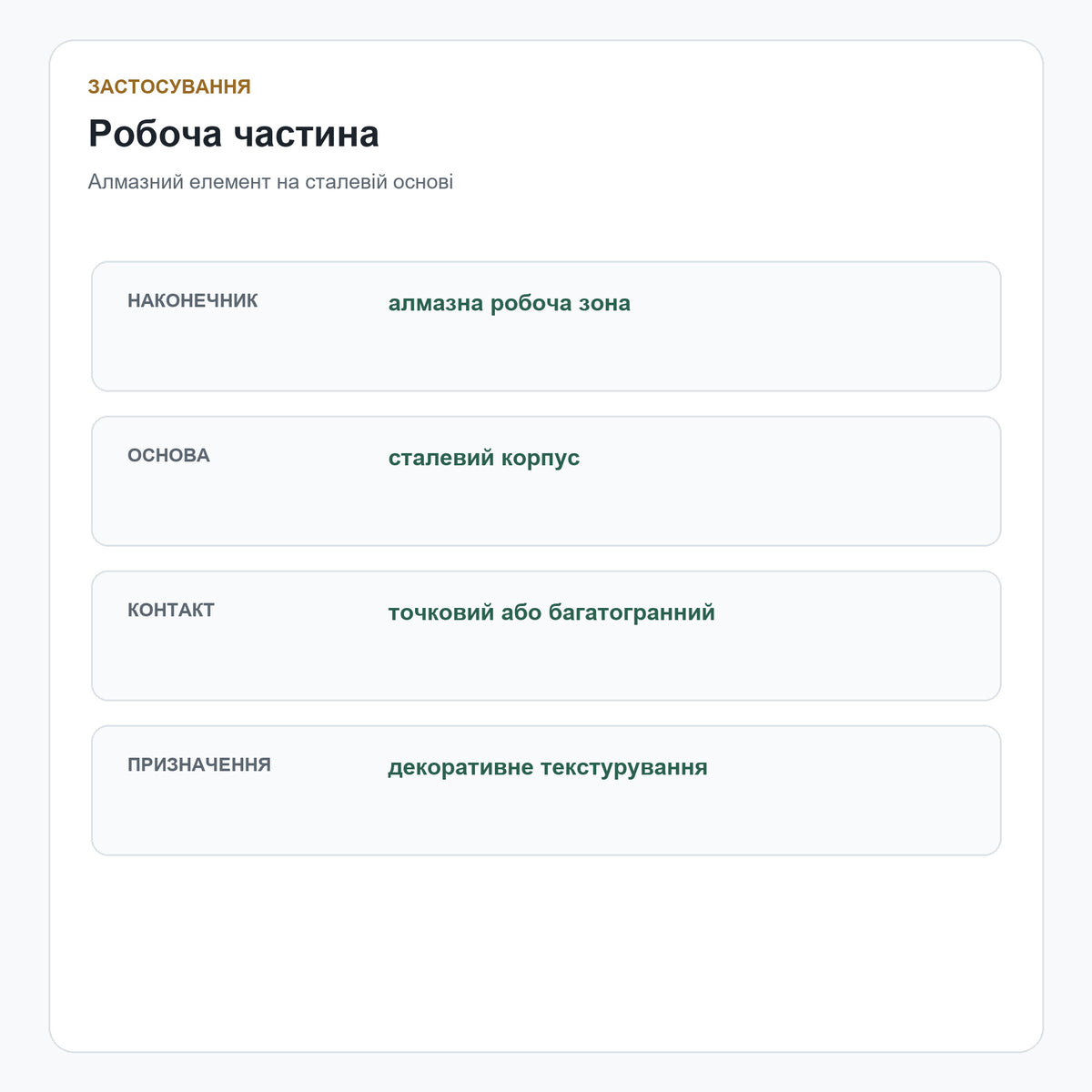1092x1092 pixels.
Task: Click the КОНТАКТ field label
Action: (171, 610)
